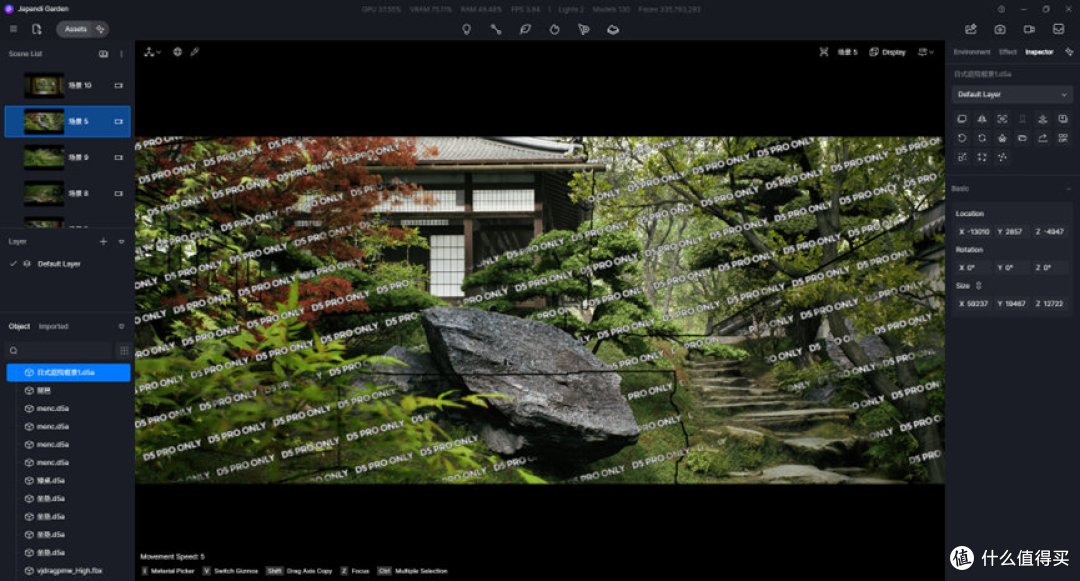This screenshot has width=1080, height=581.
Task: Open image render camera icon
Action: pos(999,29)
